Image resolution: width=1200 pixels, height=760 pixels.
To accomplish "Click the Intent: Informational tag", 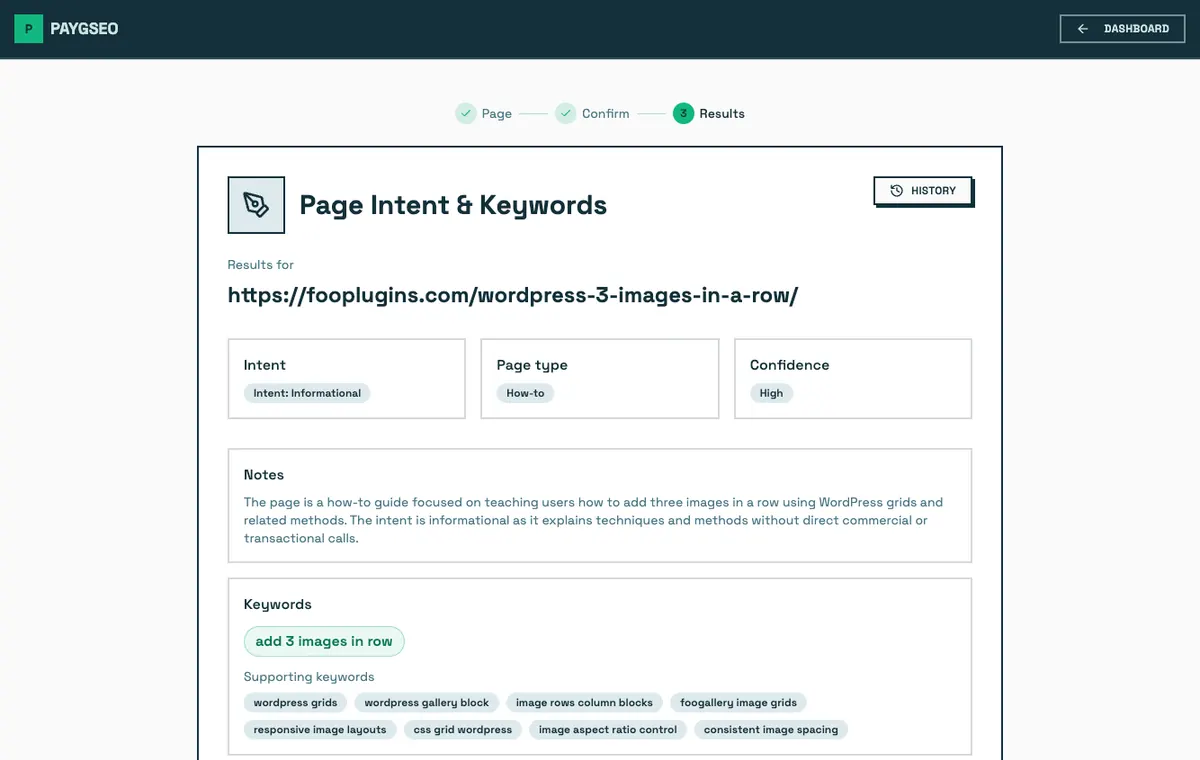I will pos(307,393).
